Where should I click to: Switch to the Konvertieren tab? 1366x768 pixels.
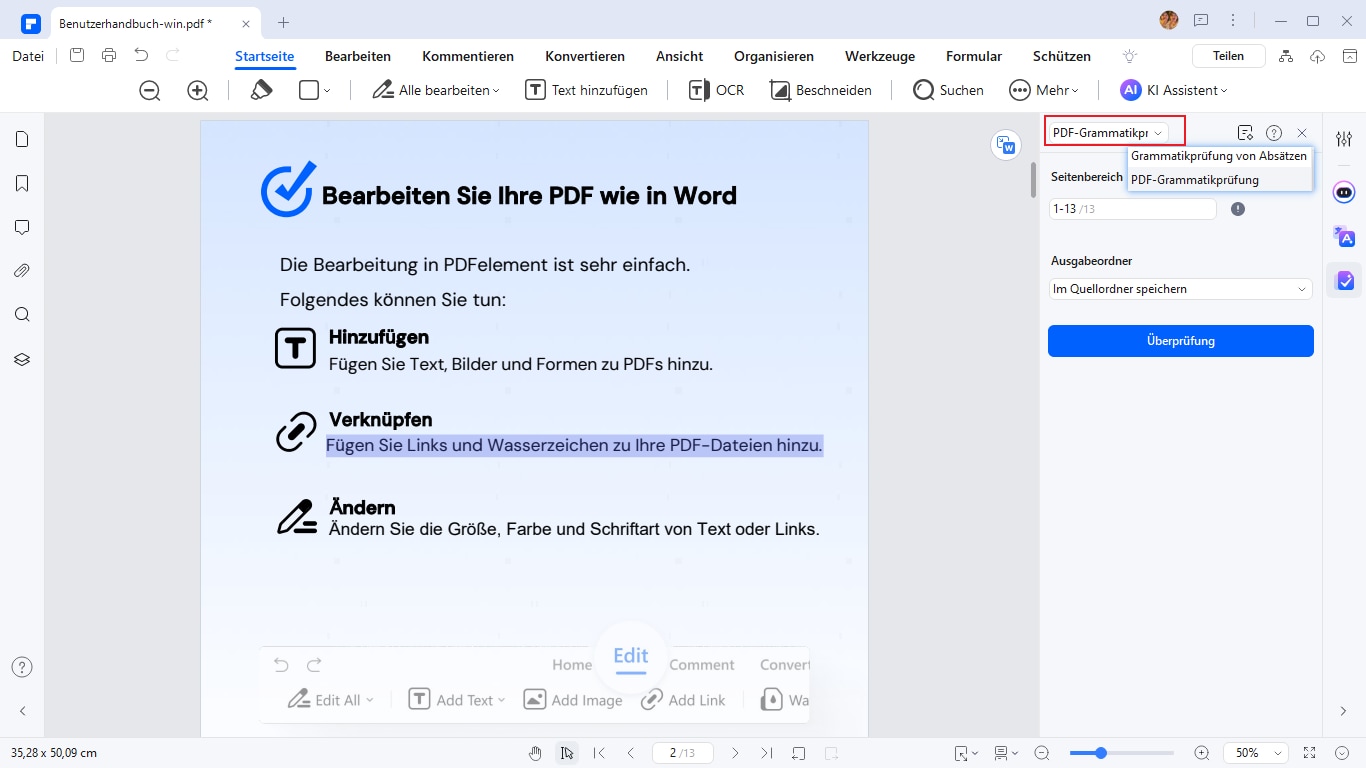[x=585, y=56]
